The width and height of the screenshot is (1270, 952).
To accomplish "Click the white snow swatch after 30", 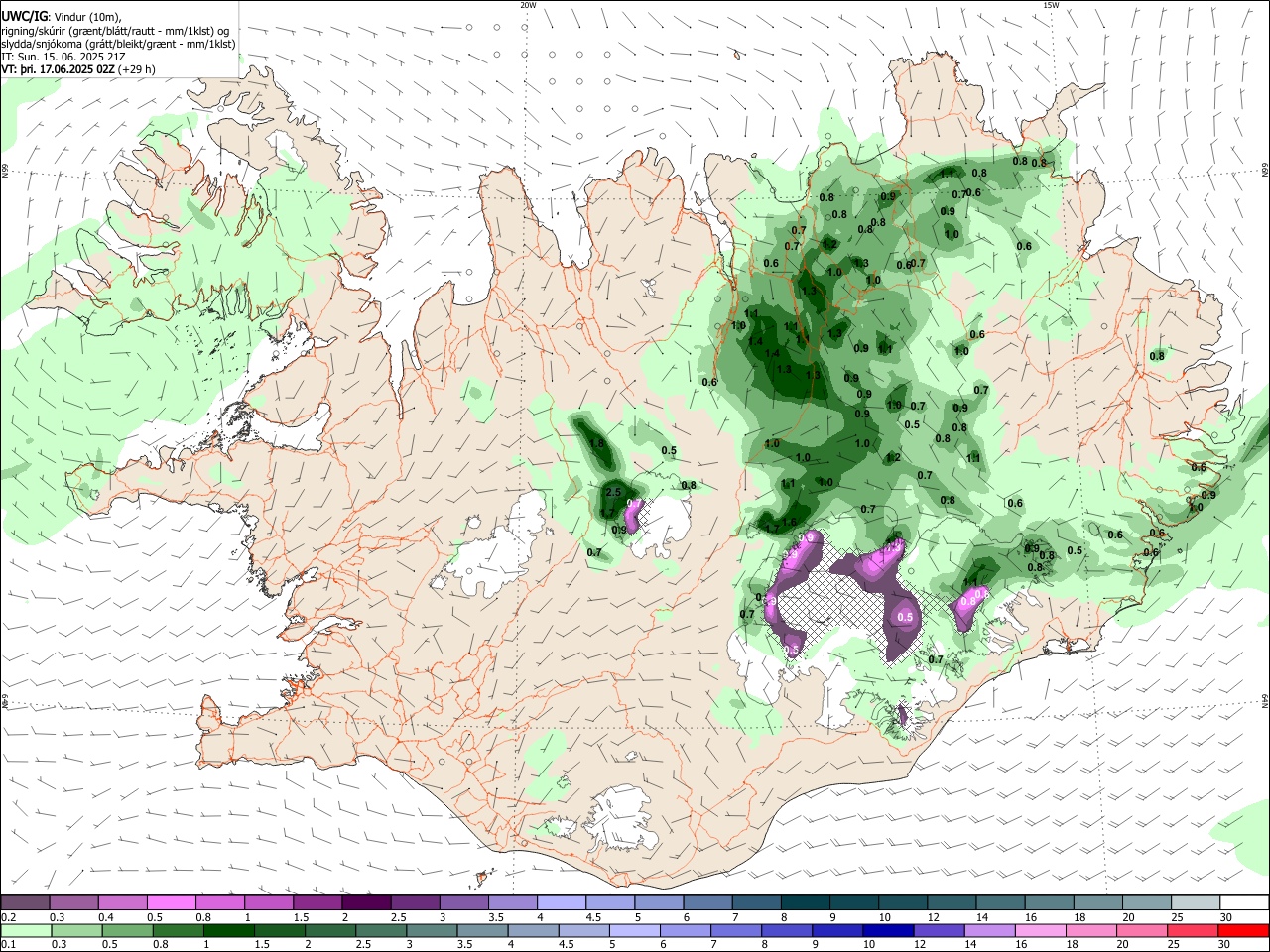I will pyautogui.click(x=1244, y=902).
